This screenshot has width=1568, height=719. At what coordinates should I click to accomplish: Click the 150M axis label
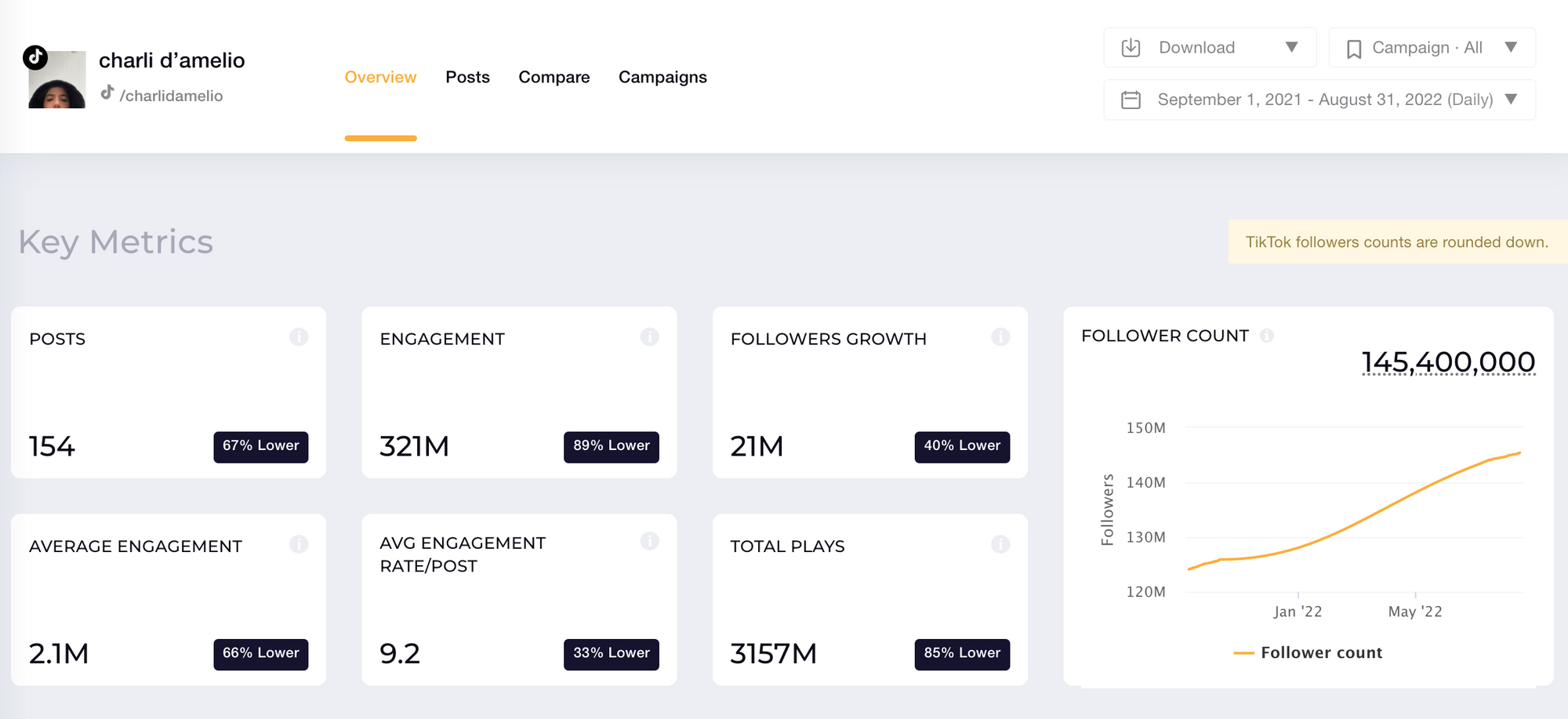click(x=1146, y=428)
